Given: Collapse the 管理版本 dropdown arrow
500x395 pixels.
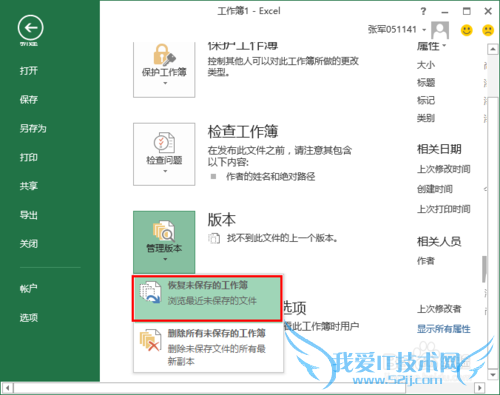Looking at the screenshot, I should pos(165,259).
